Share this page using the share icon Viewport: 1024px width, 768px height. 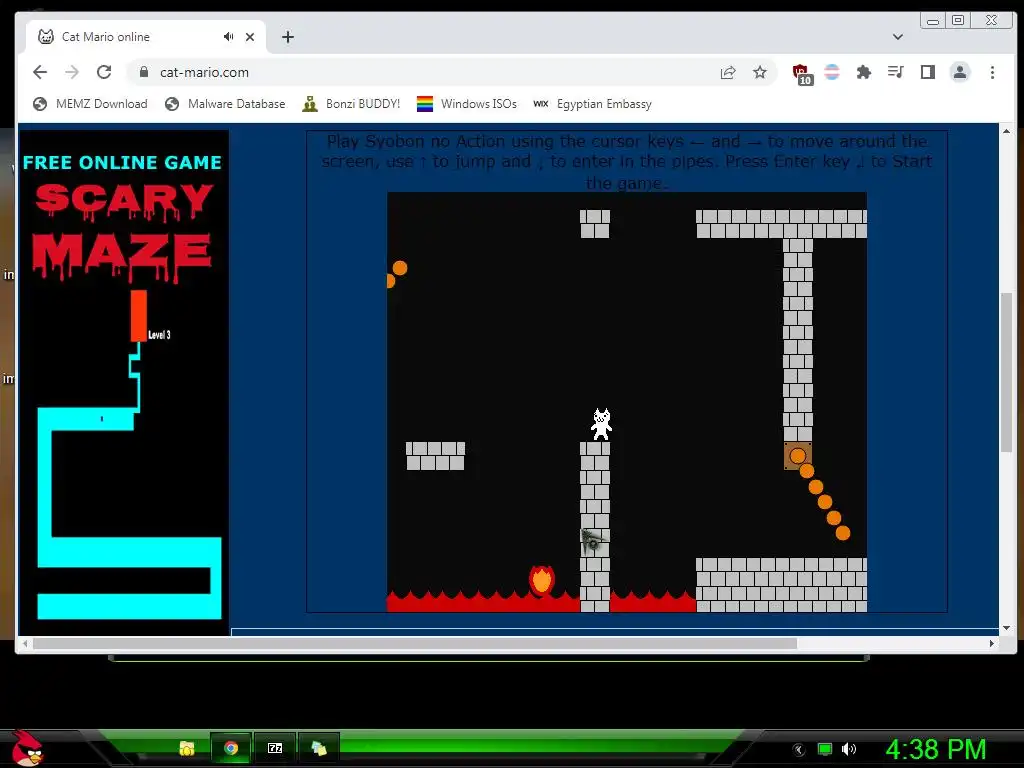(x=728, y=72)
